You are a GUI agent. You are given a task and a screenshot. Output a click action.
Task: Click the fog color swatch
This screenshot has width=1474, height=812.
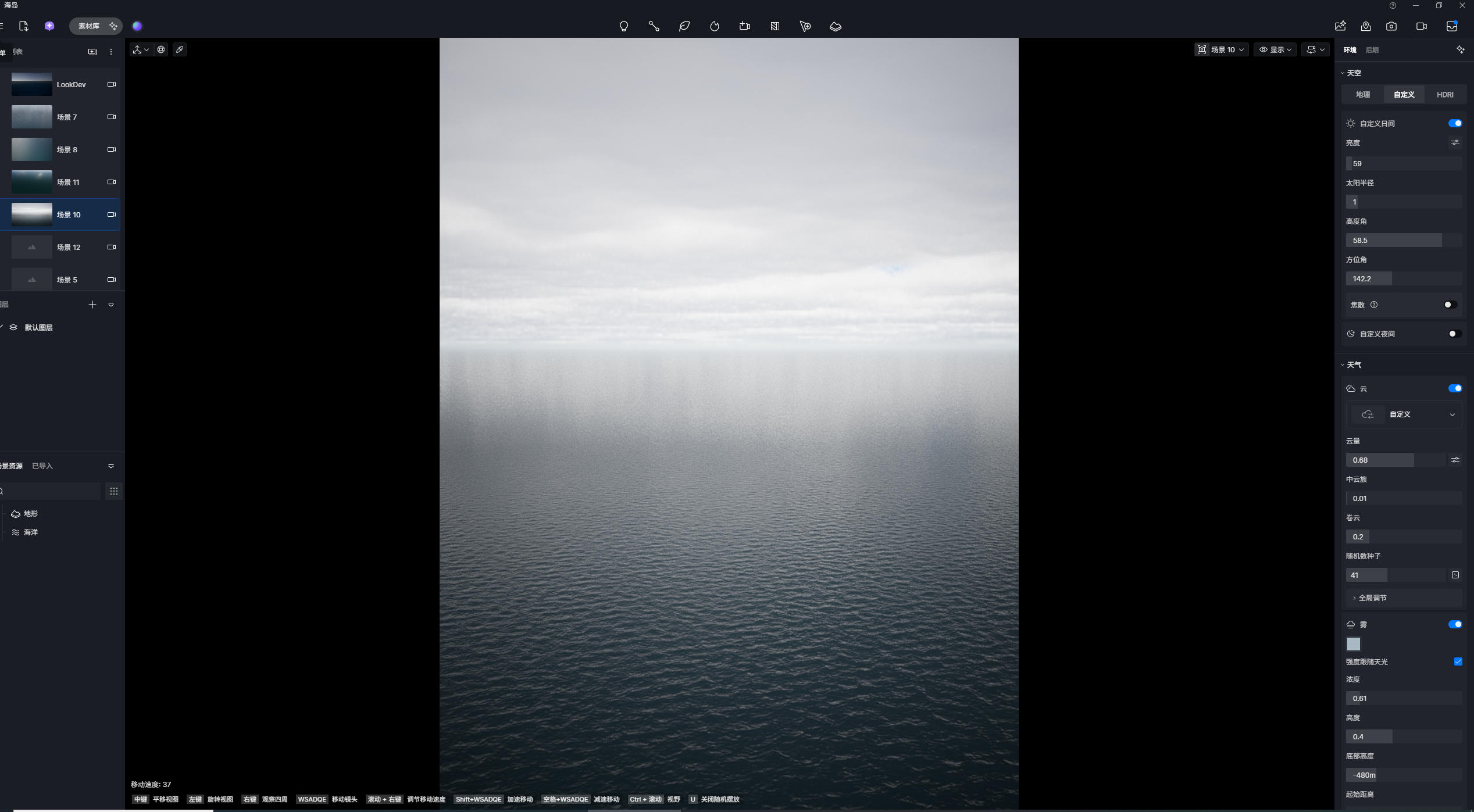(1353, 644)
